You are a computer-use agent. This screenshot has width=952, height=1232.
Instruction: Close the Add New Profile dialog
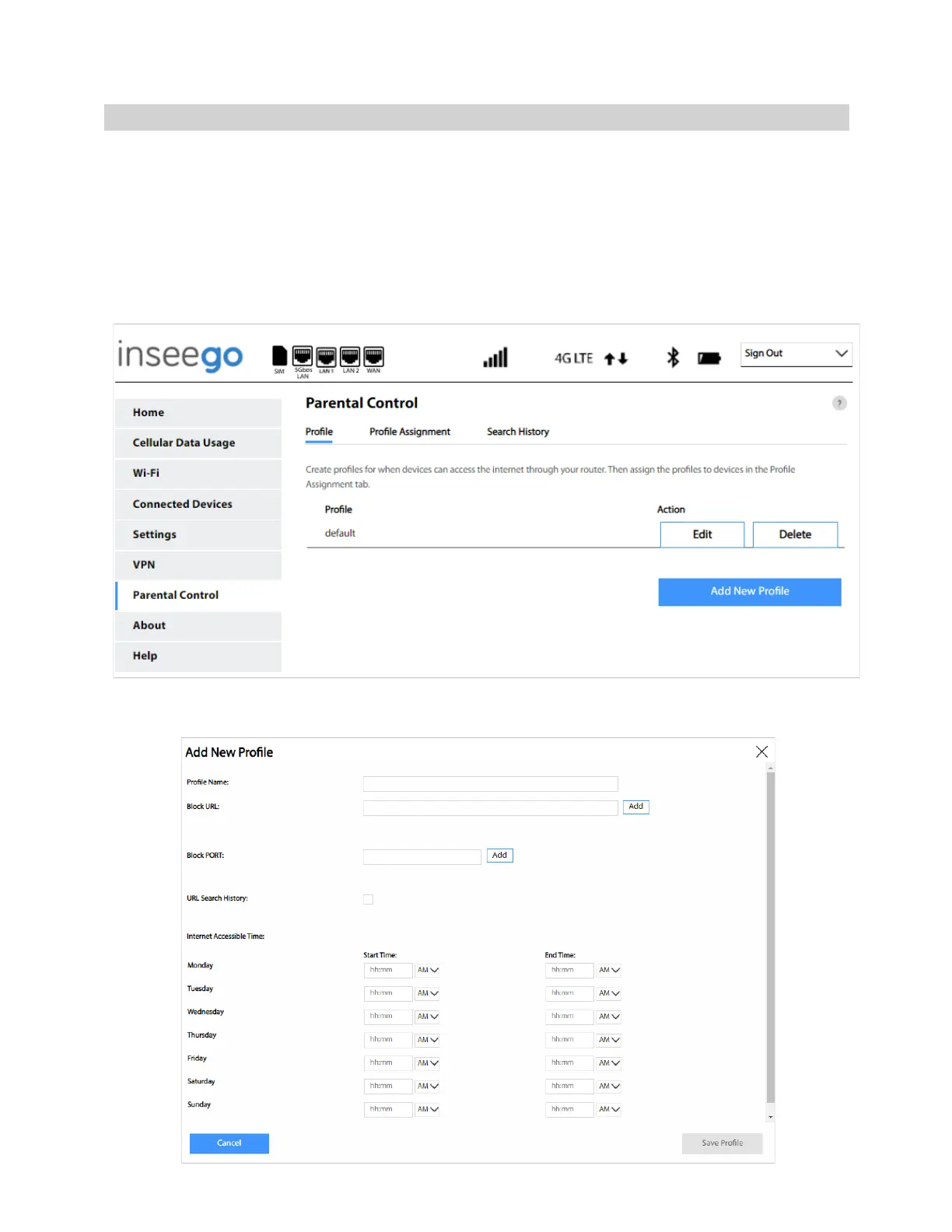point(761,751)
